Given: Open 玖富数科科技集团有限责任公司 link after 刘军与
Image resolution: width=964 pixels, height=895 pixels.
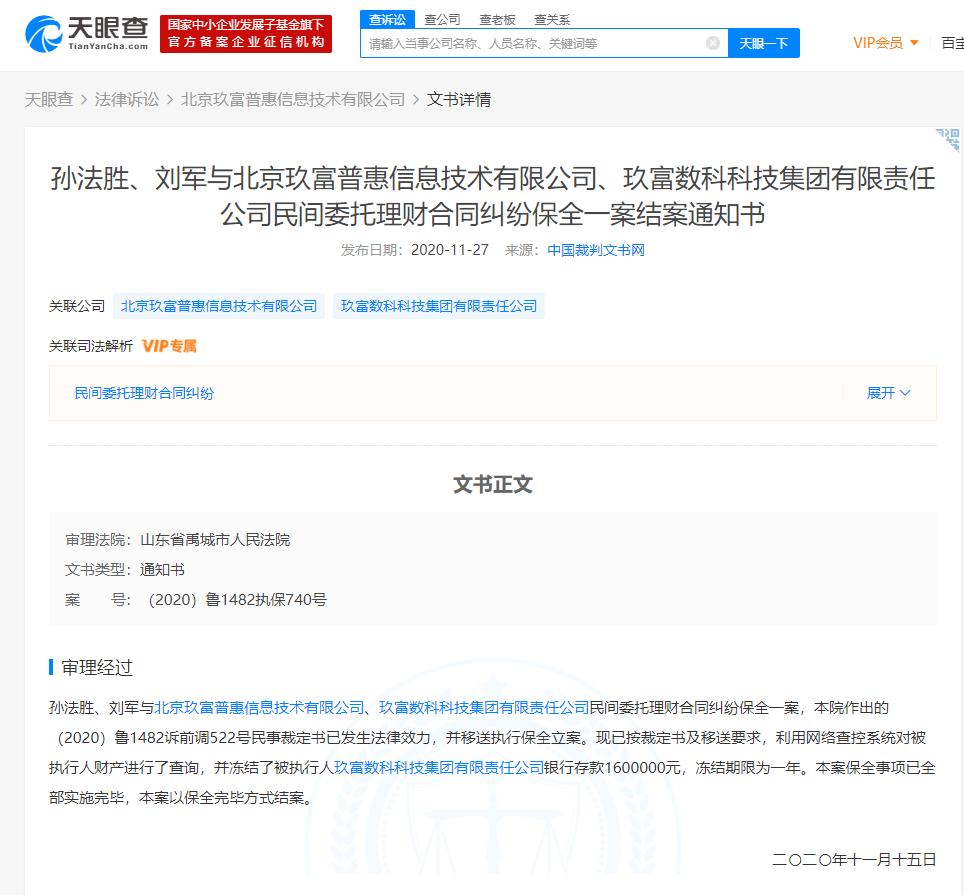Looking at the screenshot, I should (x=484, y=708).
